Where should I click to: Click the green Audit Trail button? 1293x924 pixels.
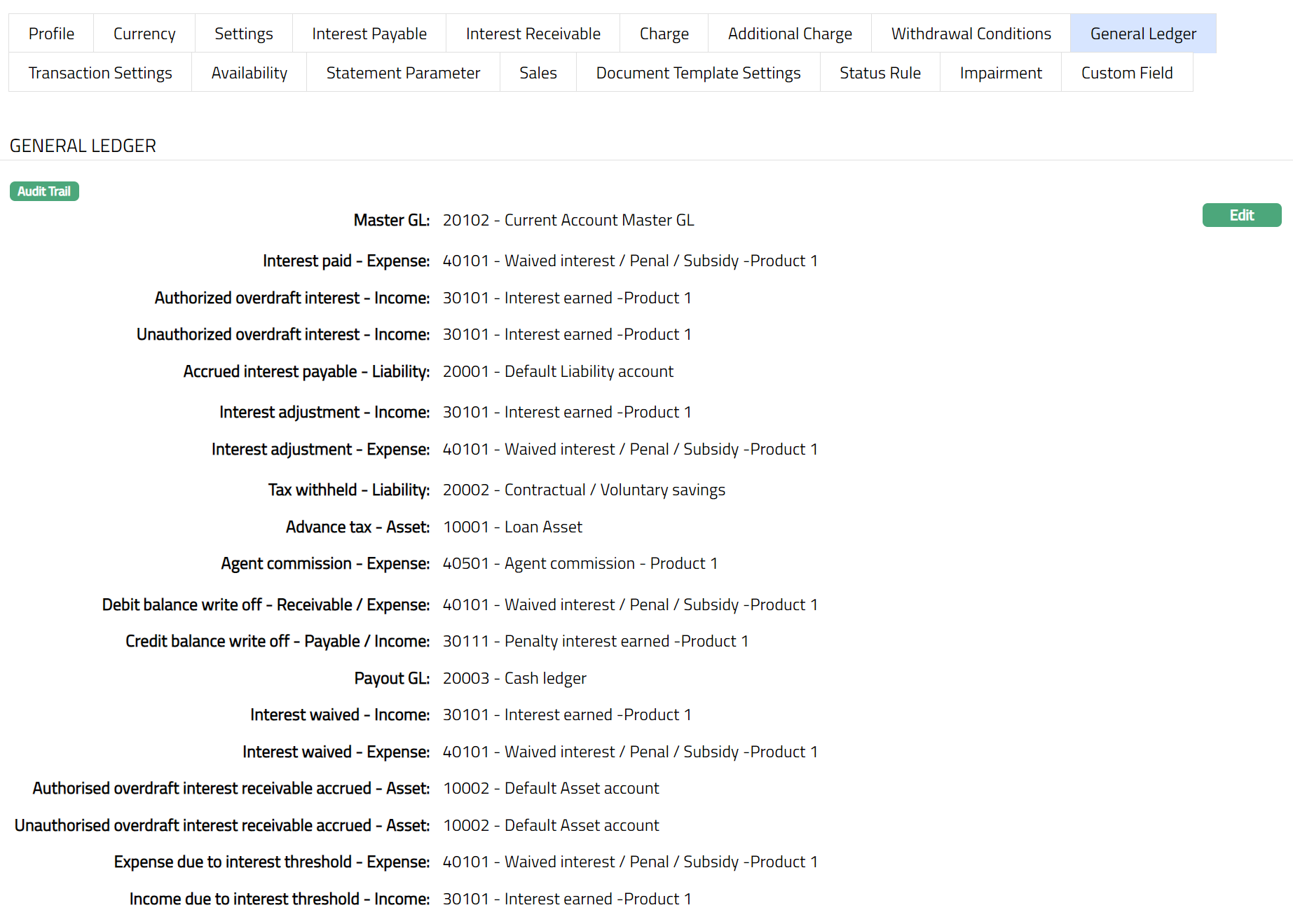tap(44, 191)
